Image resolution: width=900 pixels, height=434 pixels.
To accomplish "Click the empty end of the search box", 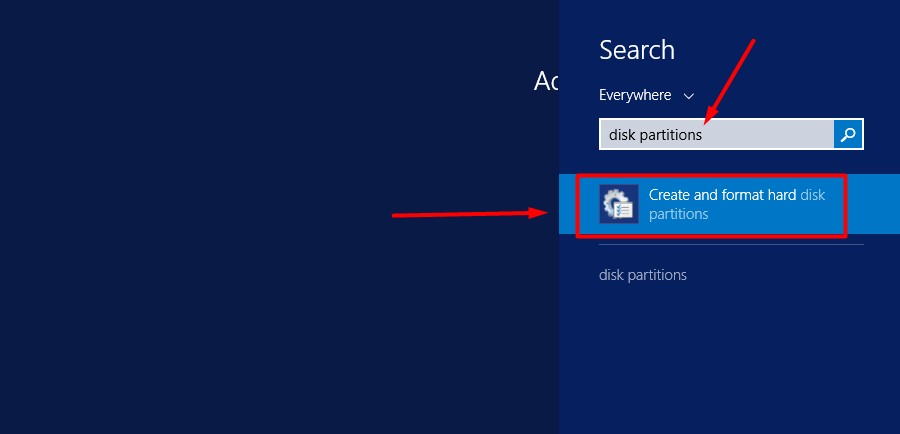I will pyautogui.click(x=790, y=134).
